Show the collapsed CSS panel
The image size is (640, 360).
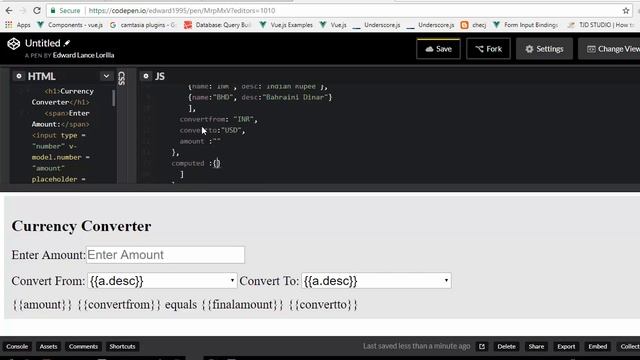tap(121, 78)
